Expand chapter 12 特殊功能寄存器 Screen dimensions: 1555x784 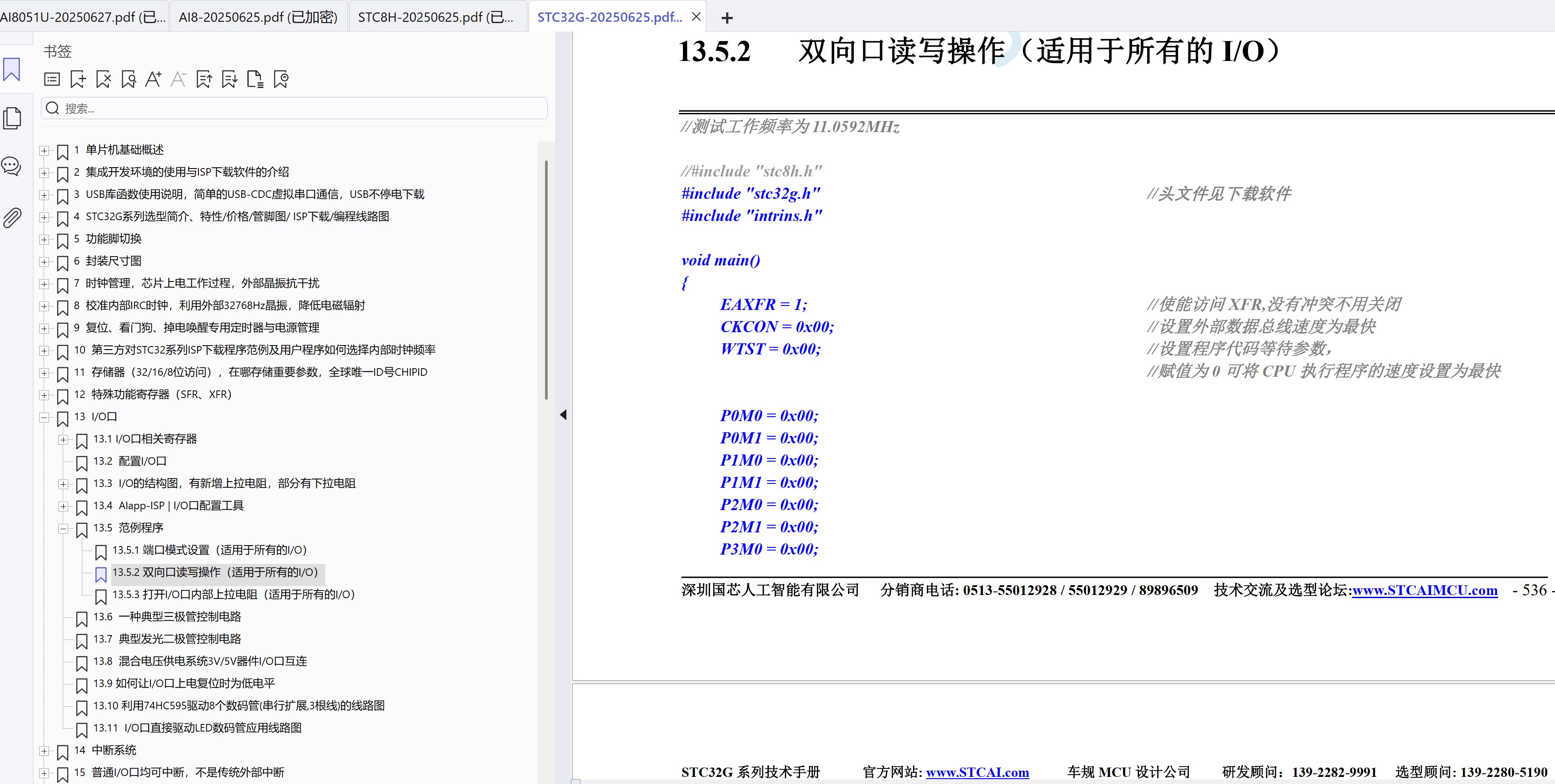point(44,395)
